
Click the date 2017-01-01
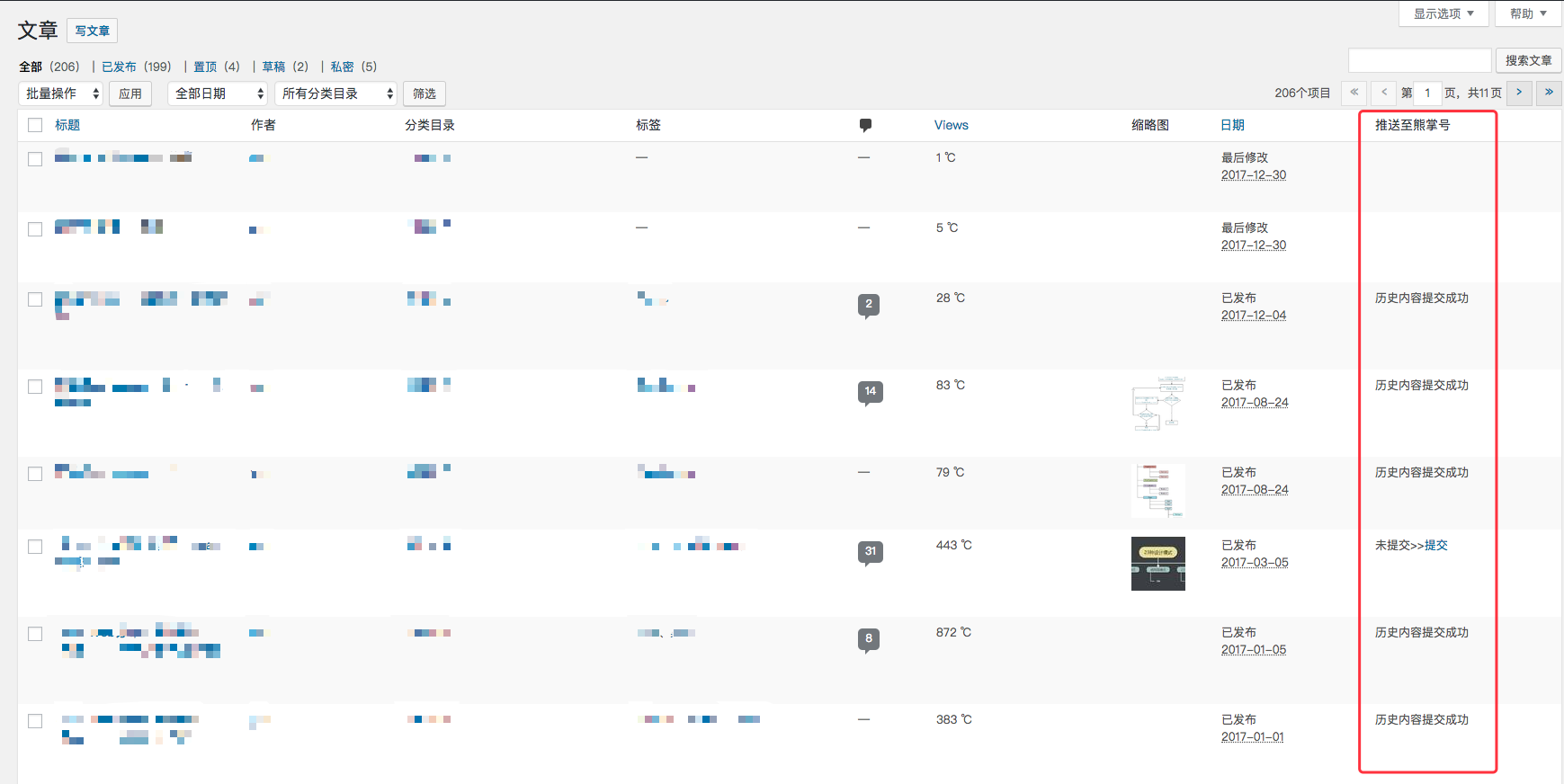point(1253,737)
